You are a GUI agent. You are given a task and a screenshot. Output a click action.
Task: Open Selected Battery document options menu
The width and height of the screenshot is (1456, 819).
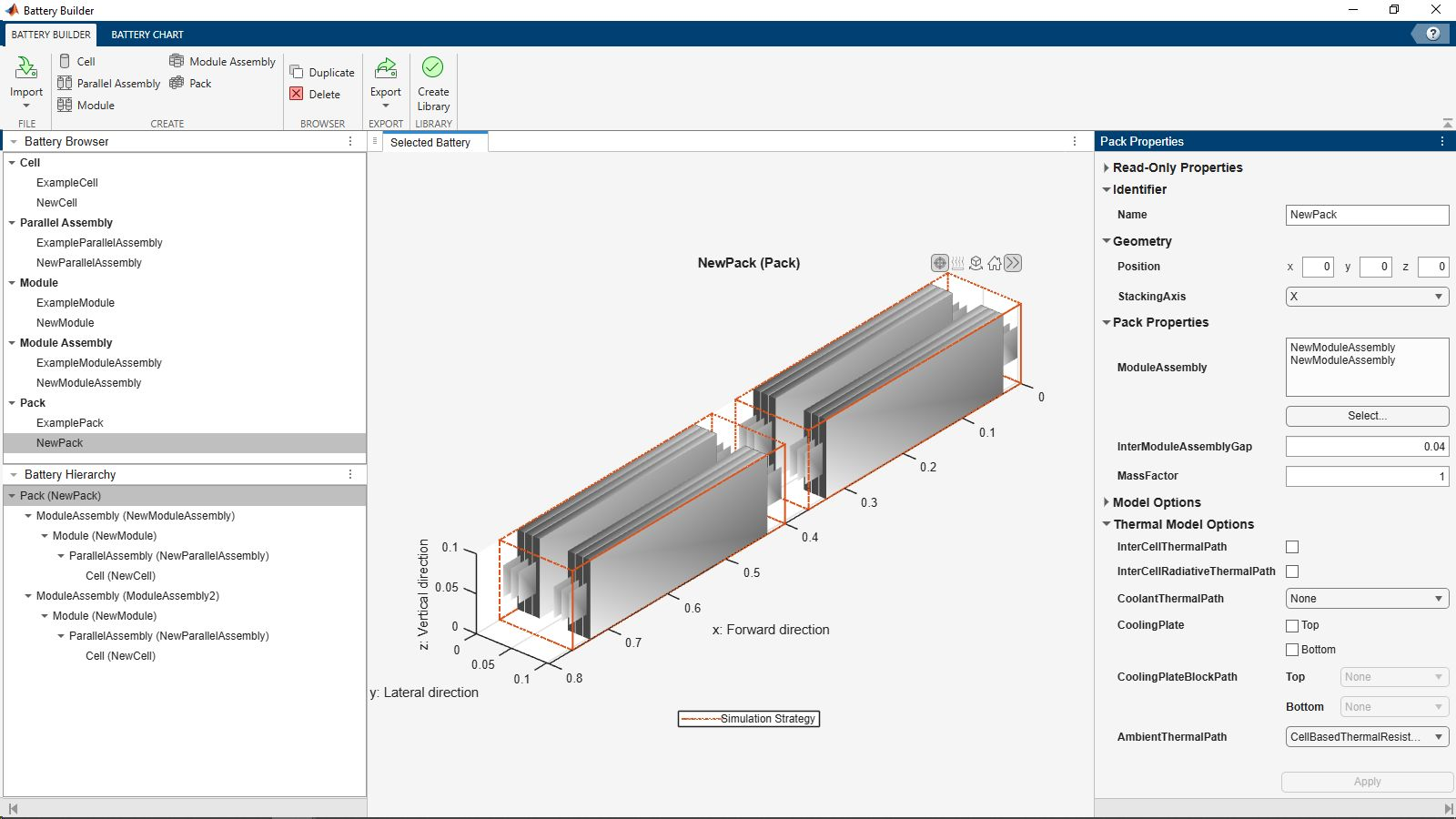tap(1075, 142)
